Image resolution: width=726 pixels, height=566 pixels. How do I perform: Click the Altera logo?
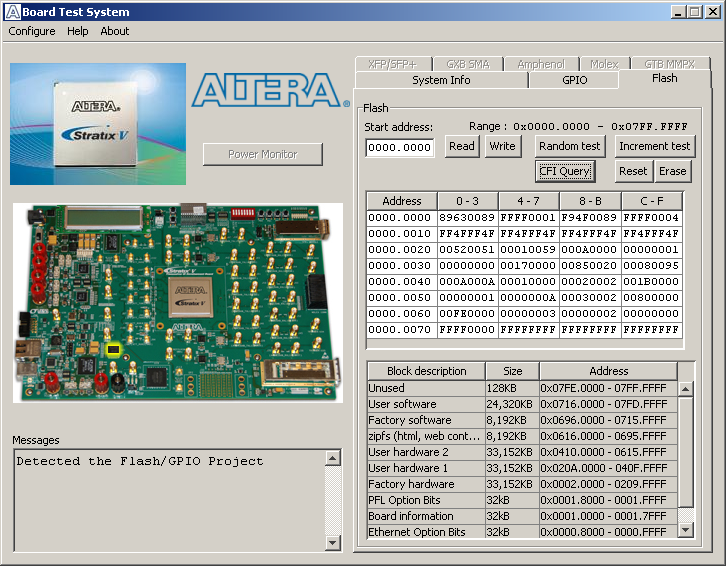click(271, 90)
